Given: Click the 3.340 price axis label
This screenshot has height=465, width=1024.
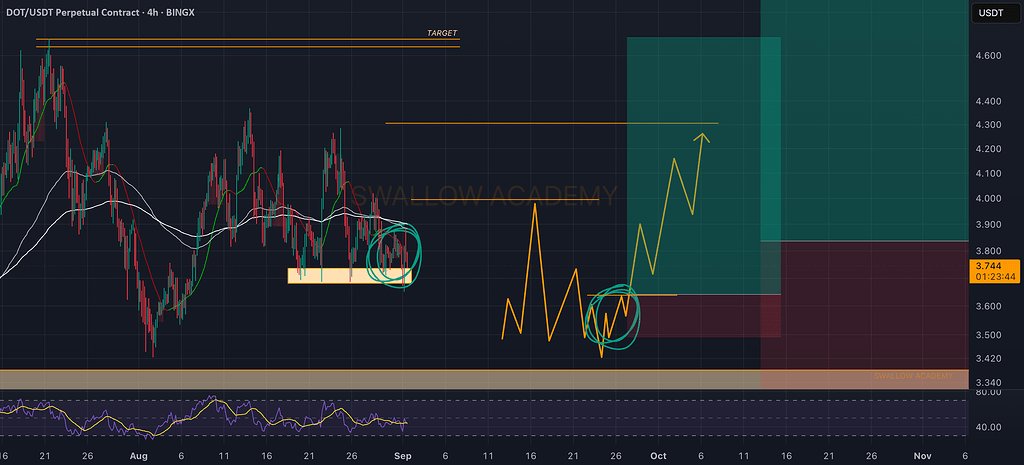Looking at the screenshot, I should tap(989, 383).
